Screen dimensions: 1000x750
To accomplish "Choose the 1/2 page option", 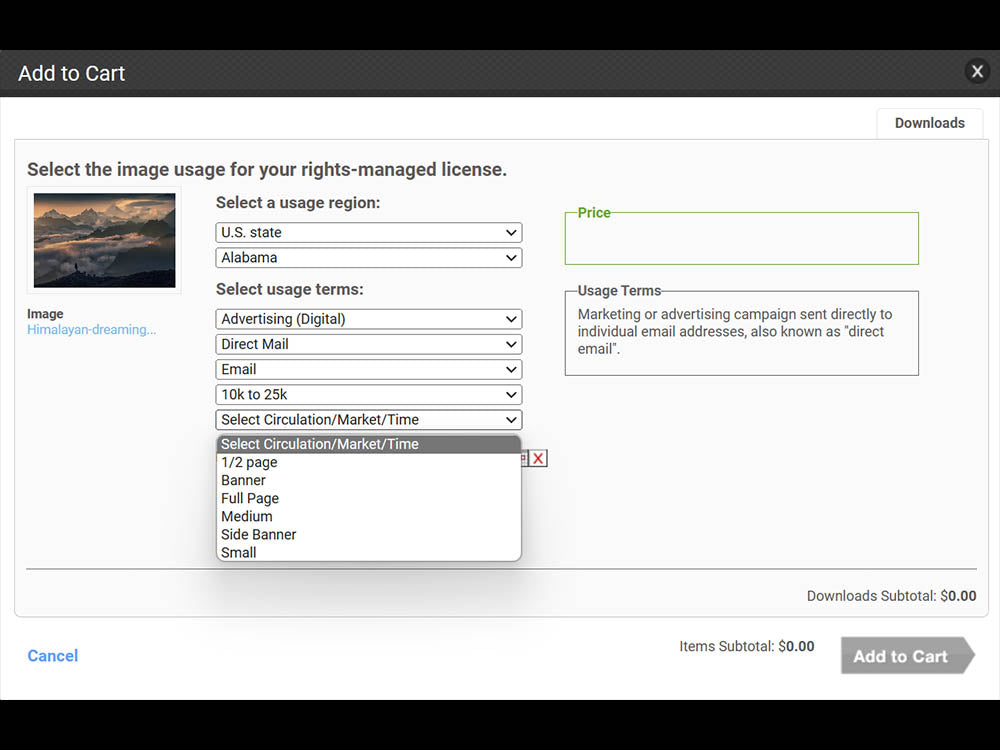I will (x=250, y=463).
